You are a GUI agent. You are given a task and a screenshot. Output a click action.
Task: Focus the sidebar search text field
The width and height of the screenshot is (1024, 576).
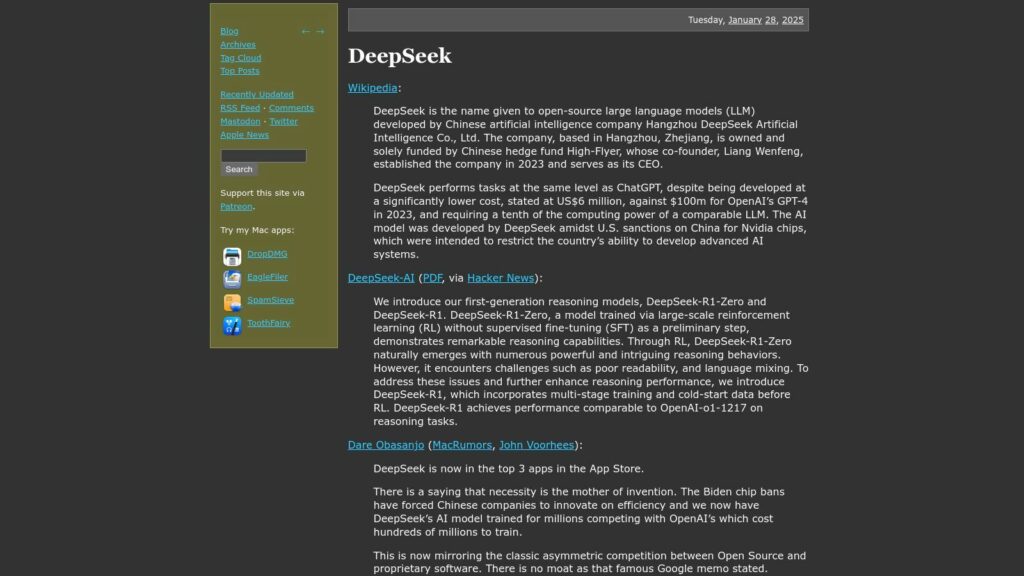(x=263, y=155)
